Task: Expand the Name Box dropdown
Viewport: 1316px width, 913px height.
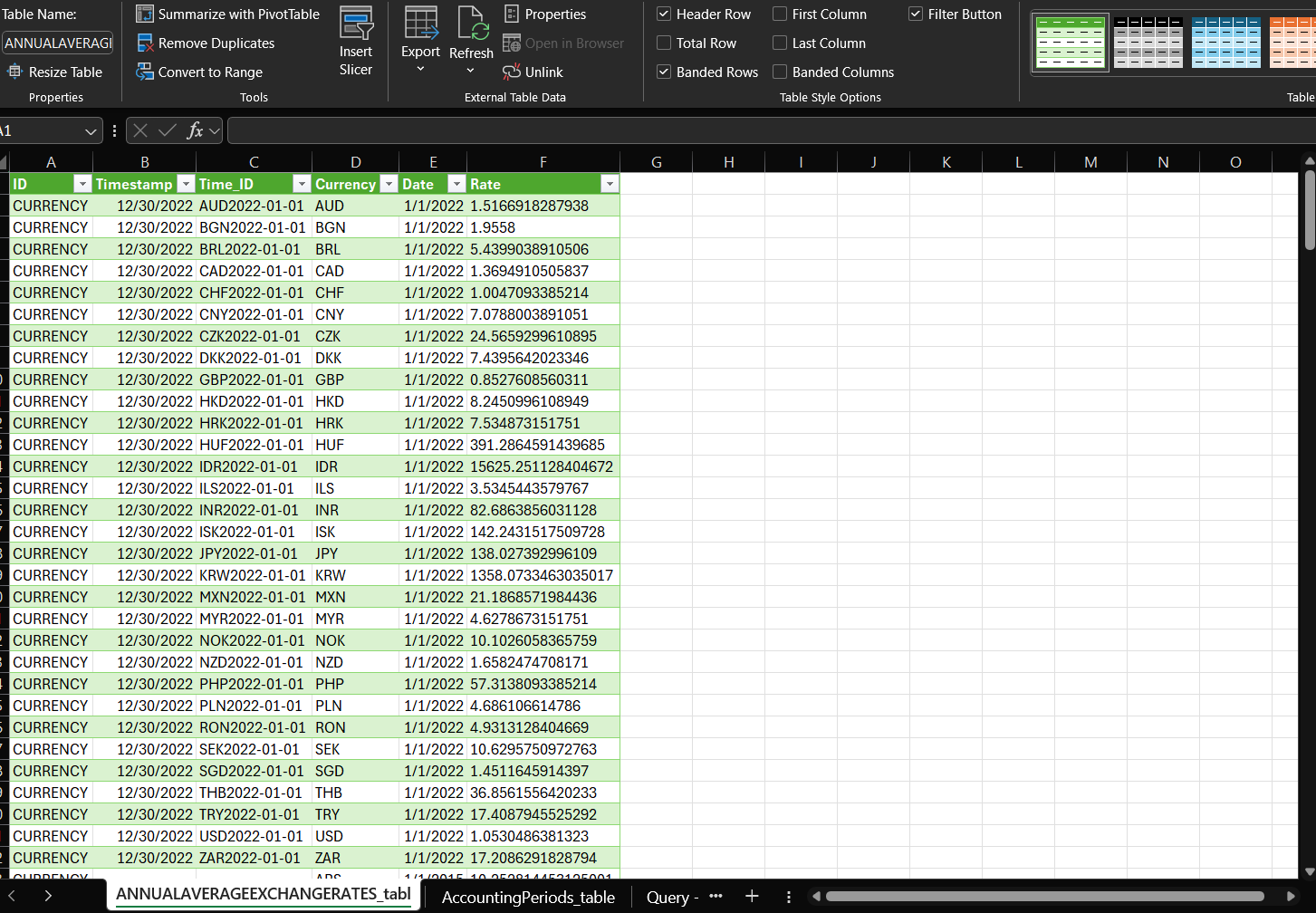Action: (x=91, y=131)
